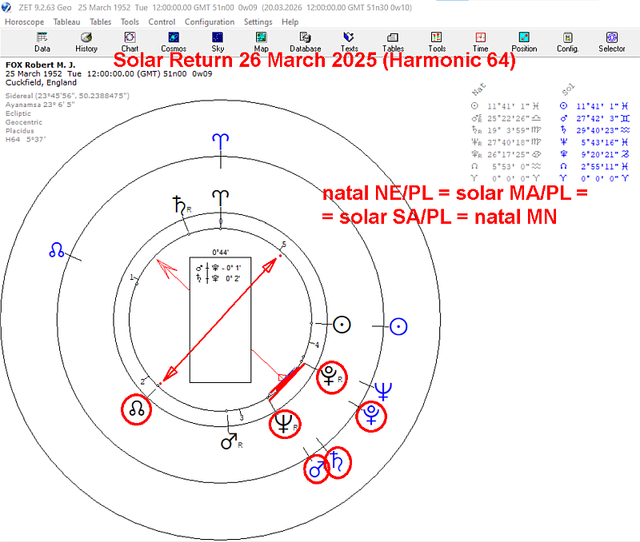This screenshot has width=640, height=542.
Task: Click the black Aries point glyph
Action: (x=220, y=198)
